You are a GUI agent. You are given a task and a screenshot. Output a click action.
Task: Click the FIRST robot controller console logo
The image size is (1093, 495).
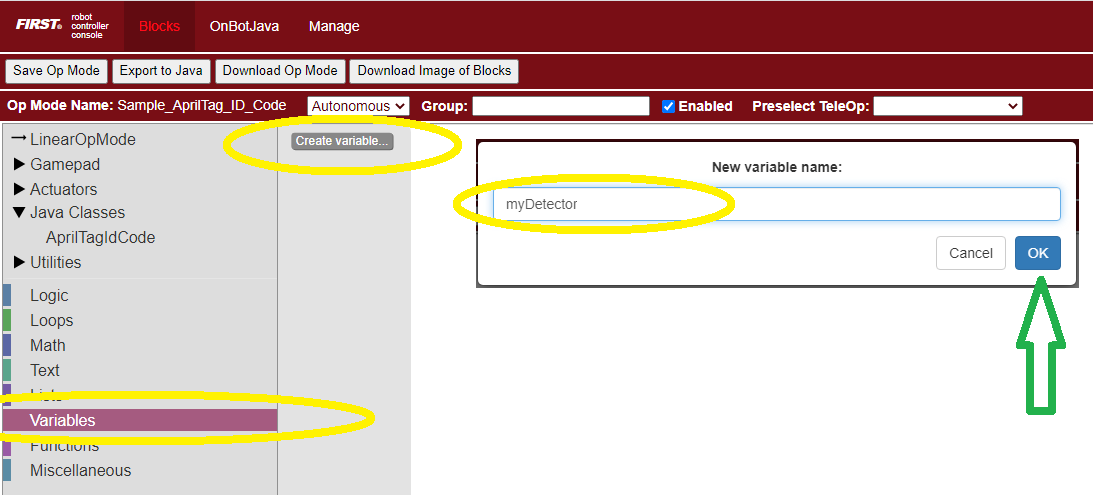[61, 26]
